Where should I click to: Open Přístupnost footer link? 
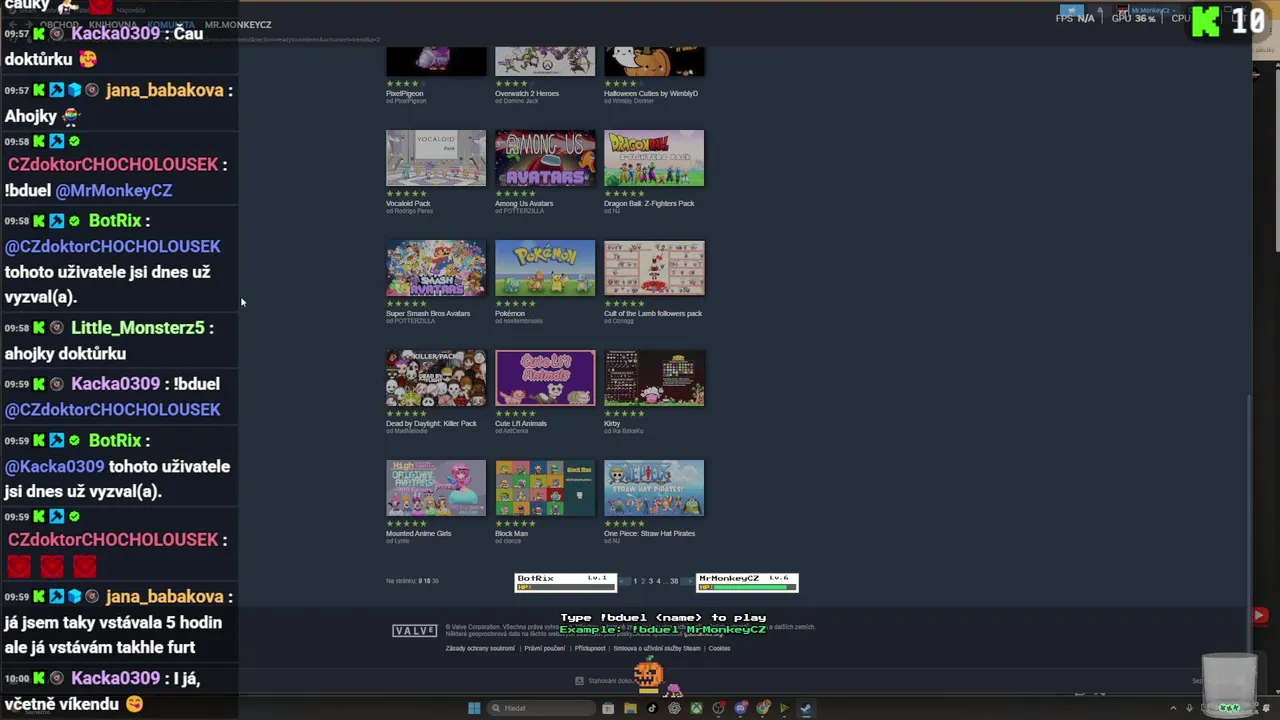pyautogui.click(x=590, y=648)
